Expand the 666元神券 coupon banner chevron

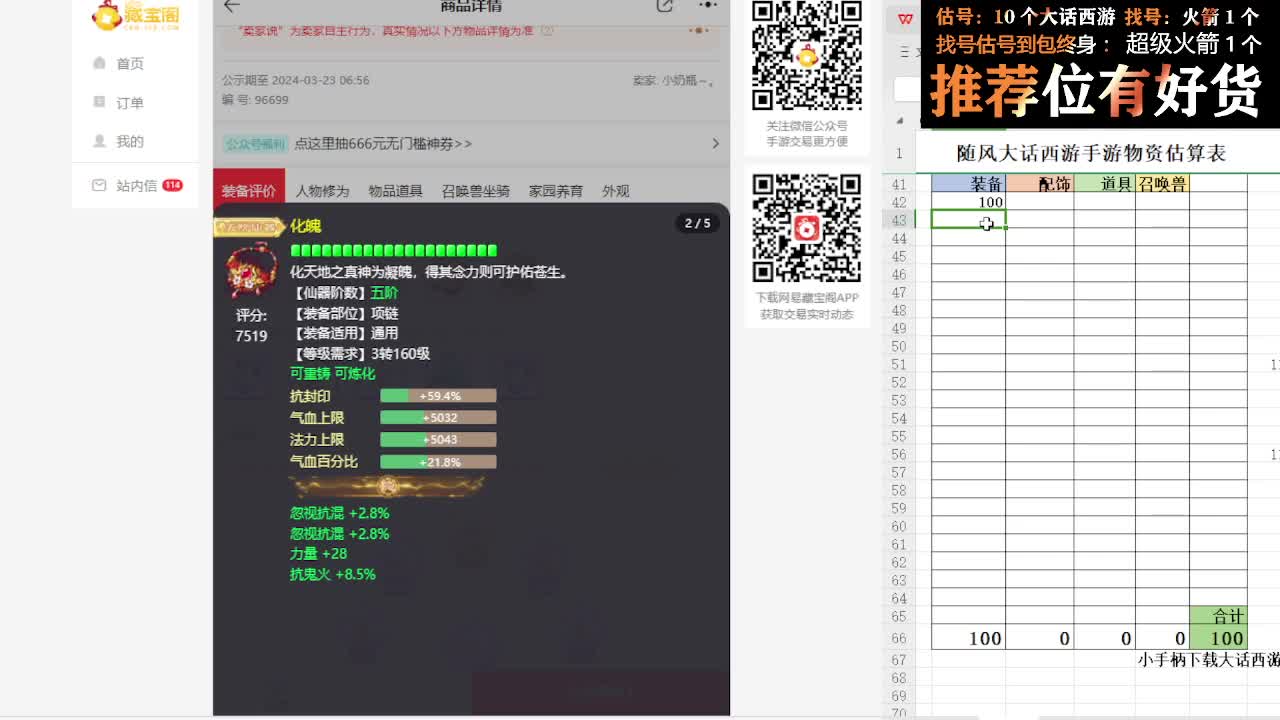point(718,144)
